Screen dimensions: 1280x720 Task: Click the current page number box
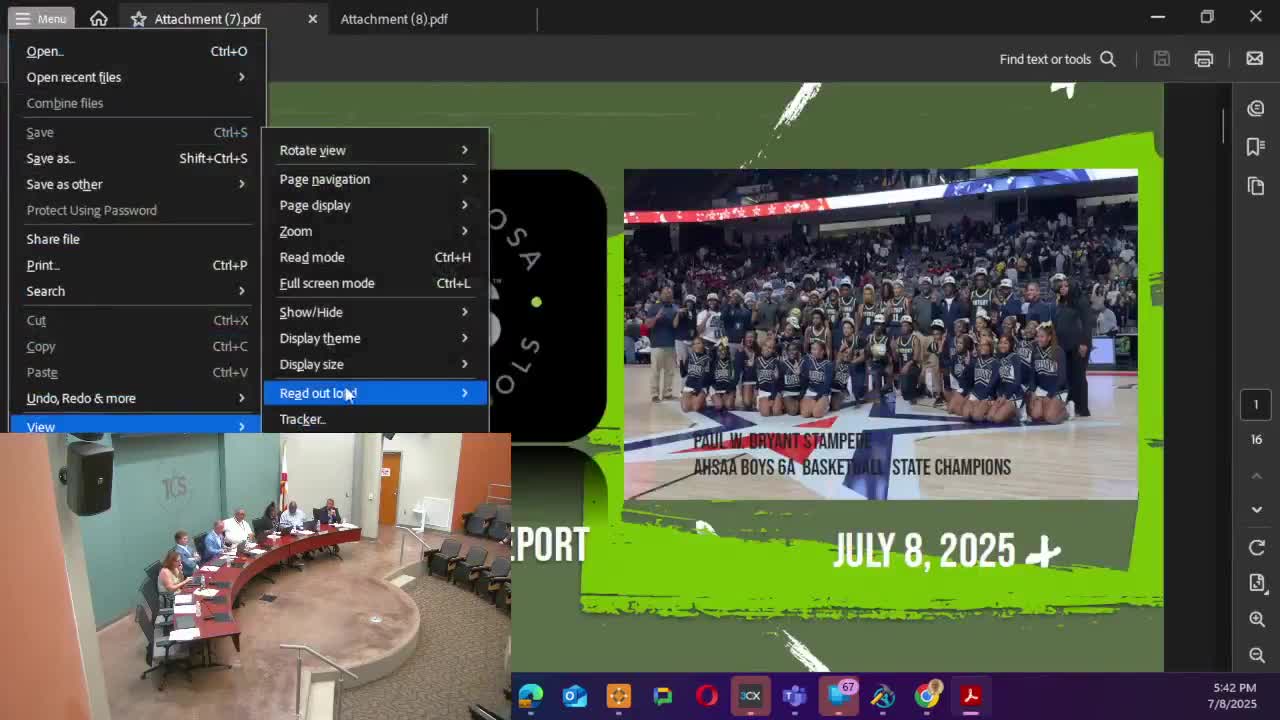click(x=1256, y=405)
